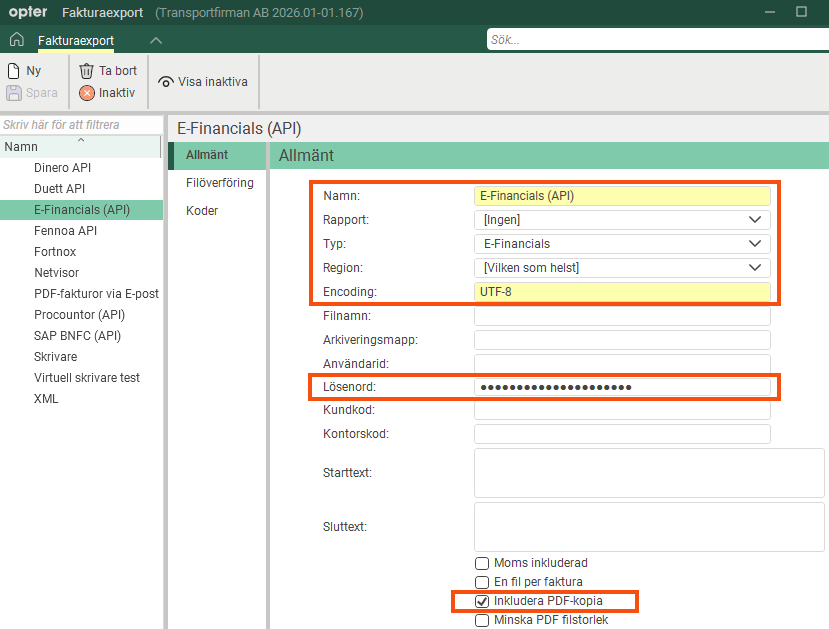Select Procountor (API) in the list
Viewport: 829px width, 629px height.
(x=79, y=315)
